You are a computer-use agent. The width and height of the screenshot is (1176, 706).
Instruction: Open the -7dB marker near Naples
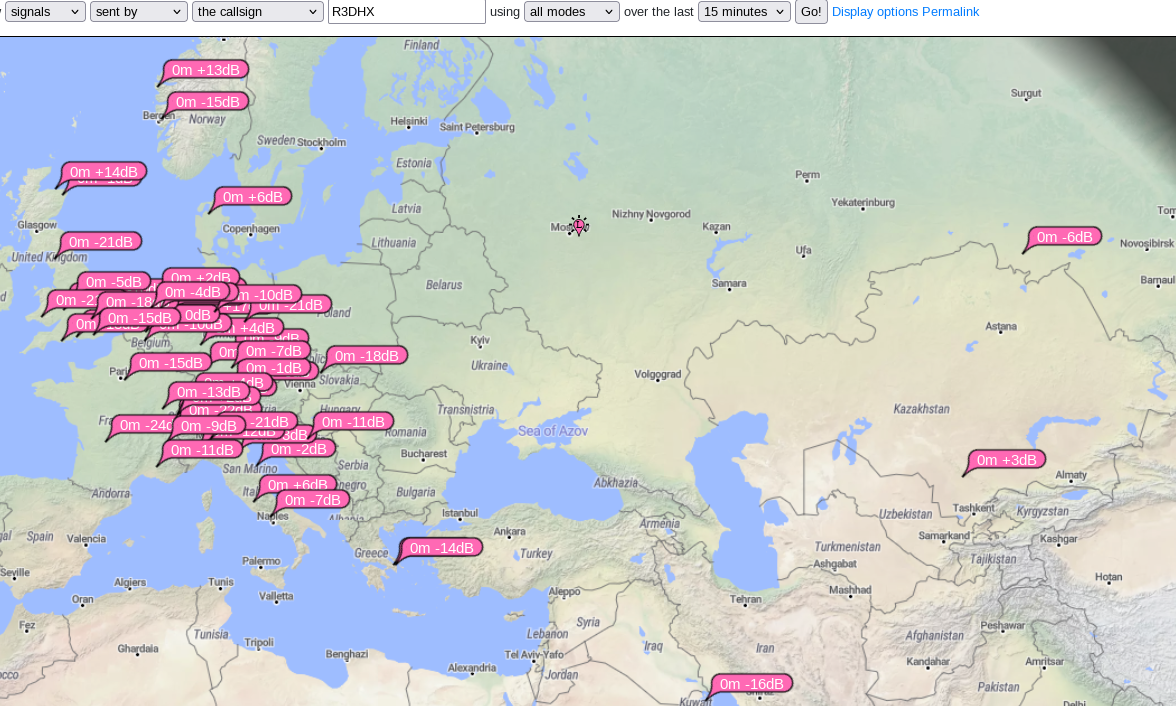(313, 500)
